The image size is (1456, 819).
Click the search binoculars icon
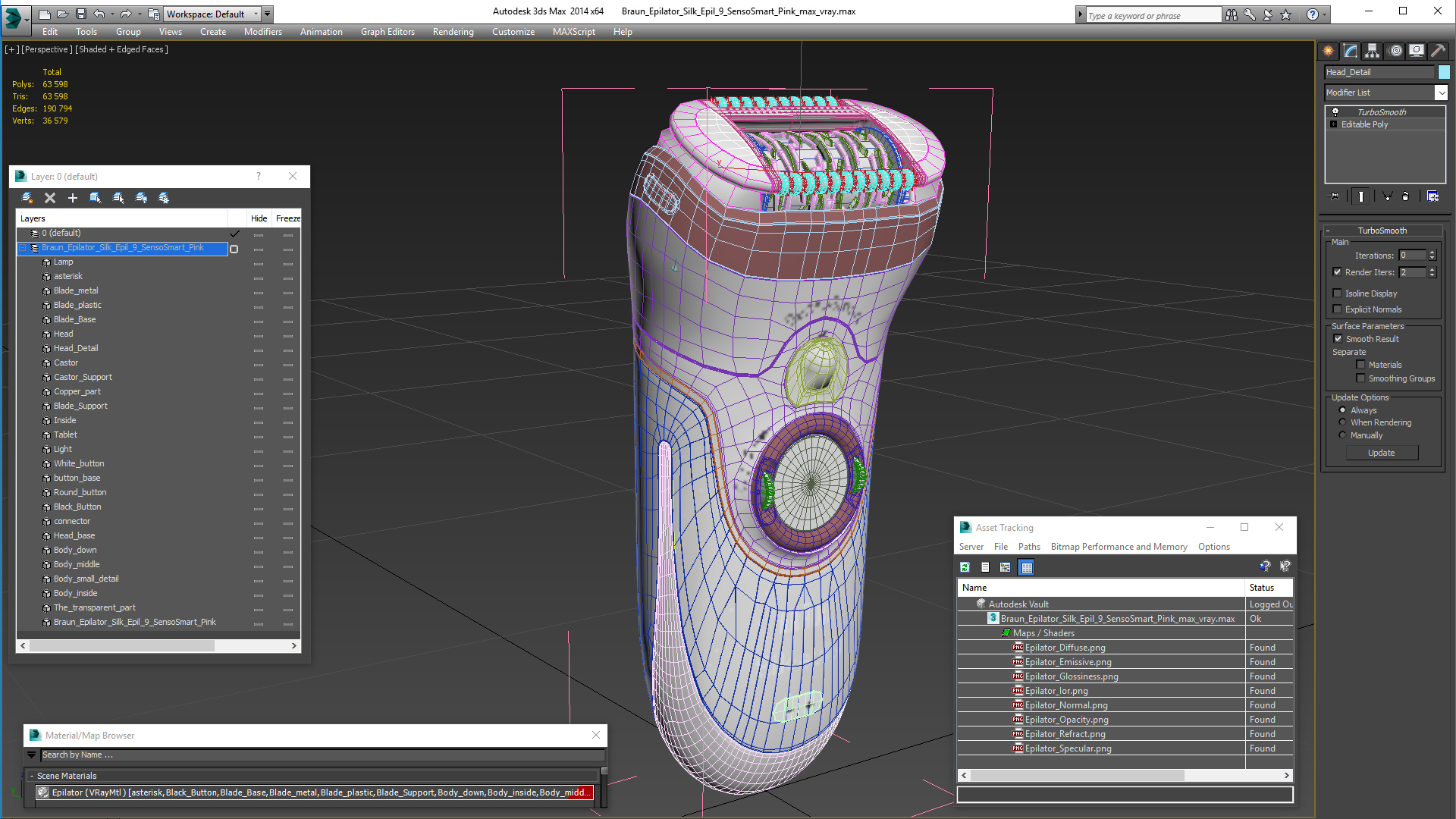click(1232, 14)
